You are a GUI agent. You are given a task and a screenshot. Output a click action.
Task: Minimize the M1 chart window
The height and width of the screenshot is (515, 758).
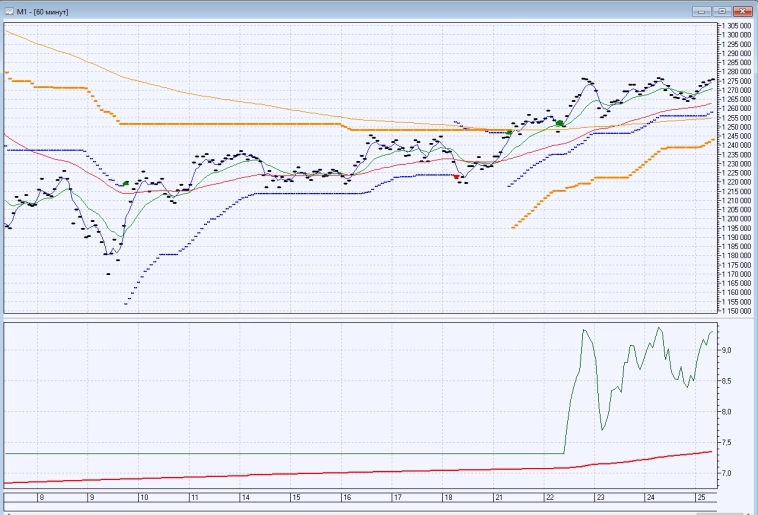click(x=703, y=11)
